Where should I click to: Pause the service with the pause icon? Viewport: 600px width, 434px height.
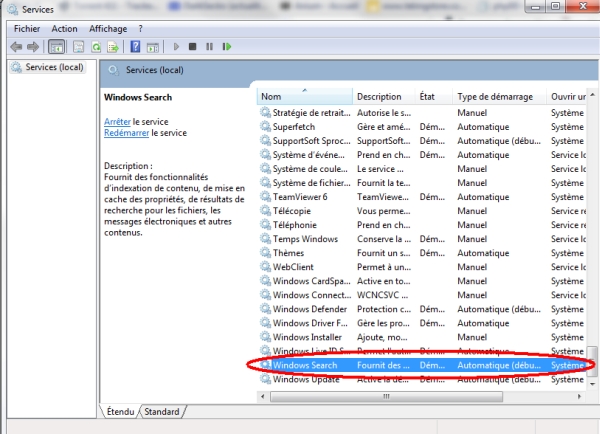pyautogui.click(x=209, y=47)
